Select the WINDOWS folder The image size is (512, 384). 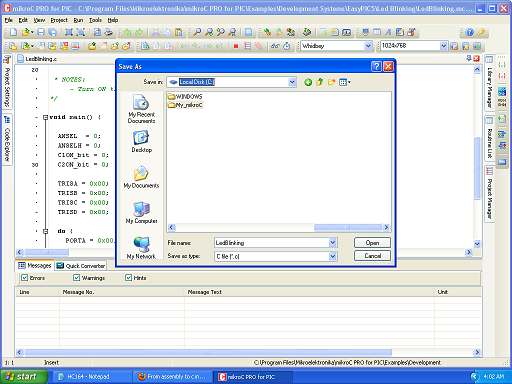pyautogui.click(x=185, y=96)
